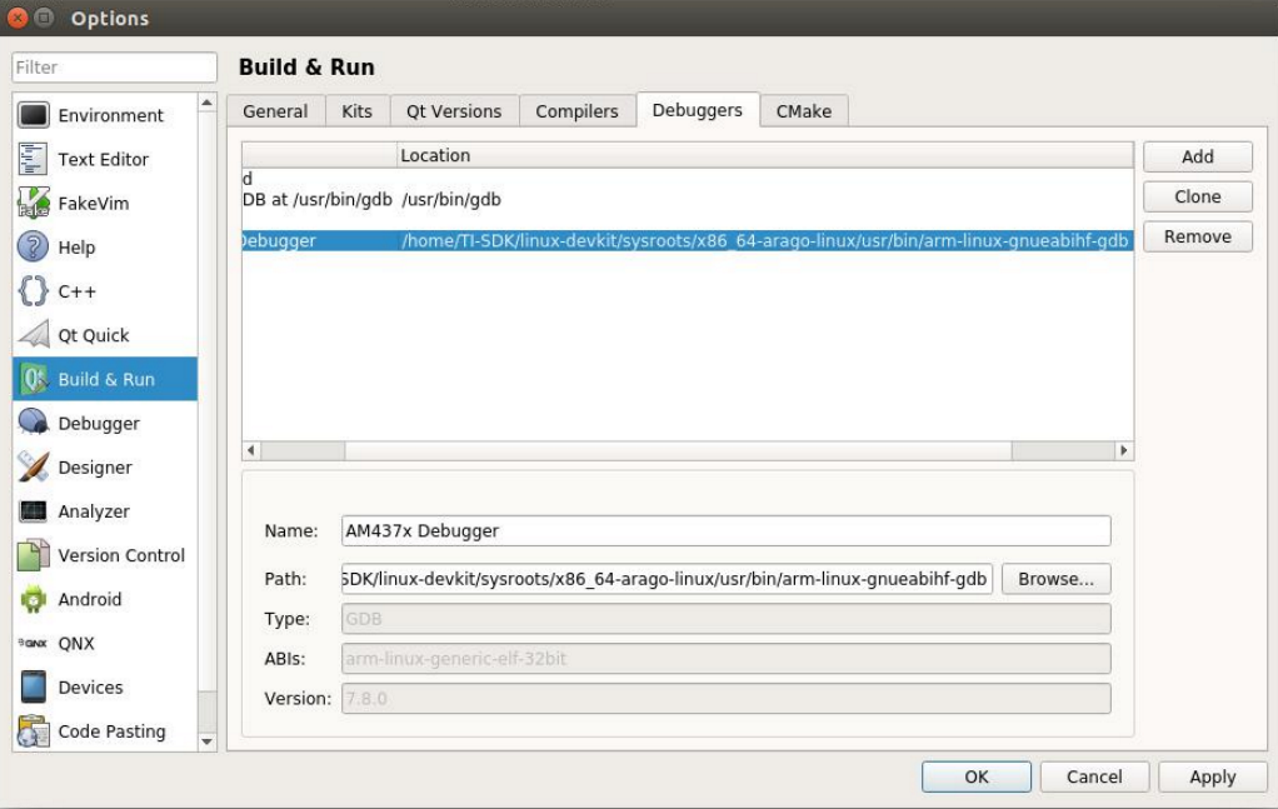Switch to the Kits tab
This screenshot has width=1278, height=809.
[357, 111]
